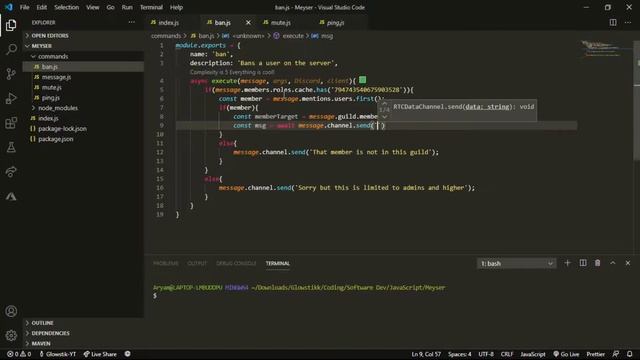Open the Help menu
This screenshot has width=640, height=360.
point(176,7)
